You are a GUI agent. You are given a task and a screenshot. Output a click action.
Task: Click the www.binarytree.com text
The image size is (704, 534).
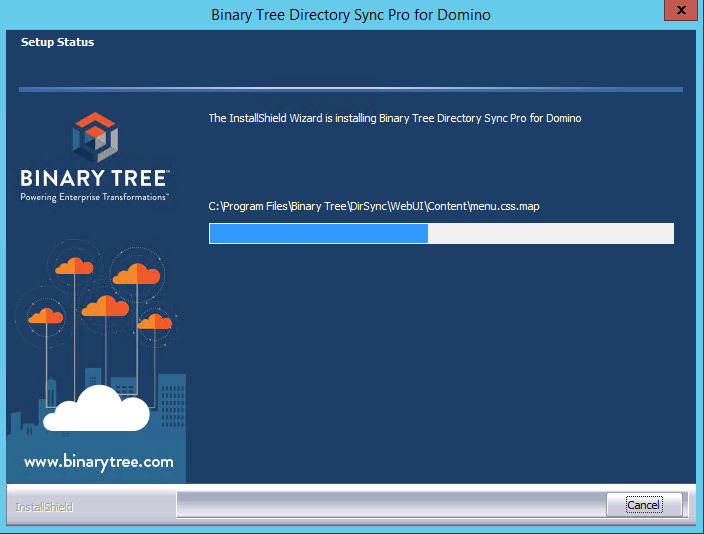coord(99,462)
